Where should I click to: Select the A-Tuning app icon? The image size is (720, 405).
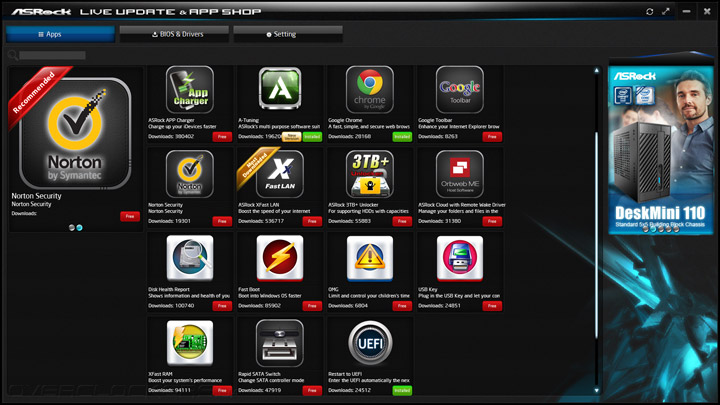(x=280, y=89)
